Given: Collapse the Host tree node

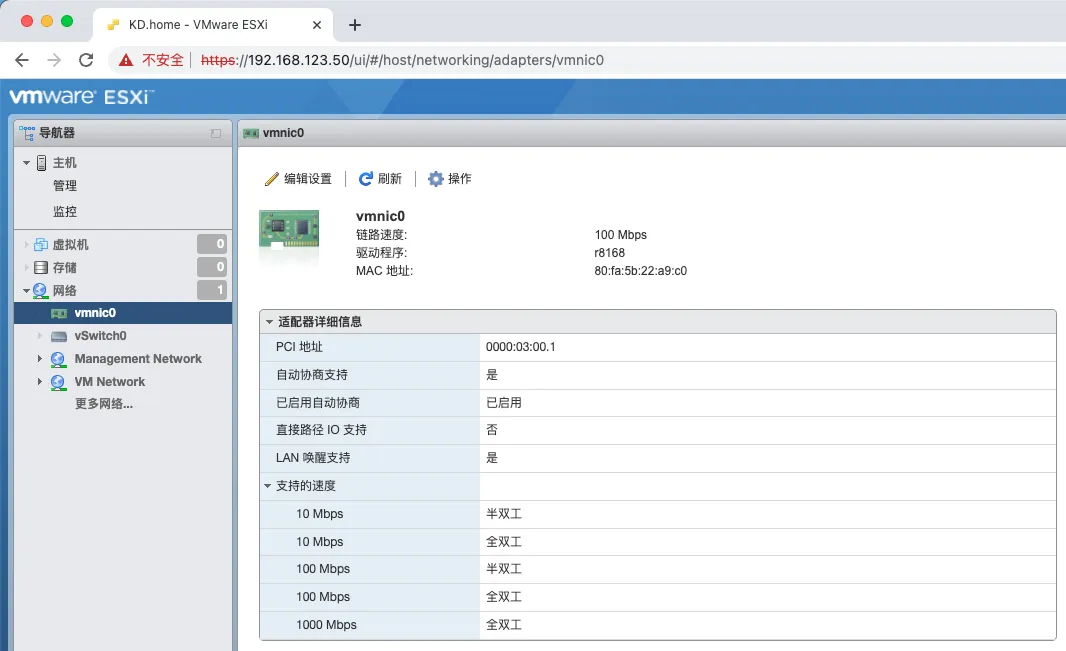Looking at the screenshot, I should pos(26,163).
